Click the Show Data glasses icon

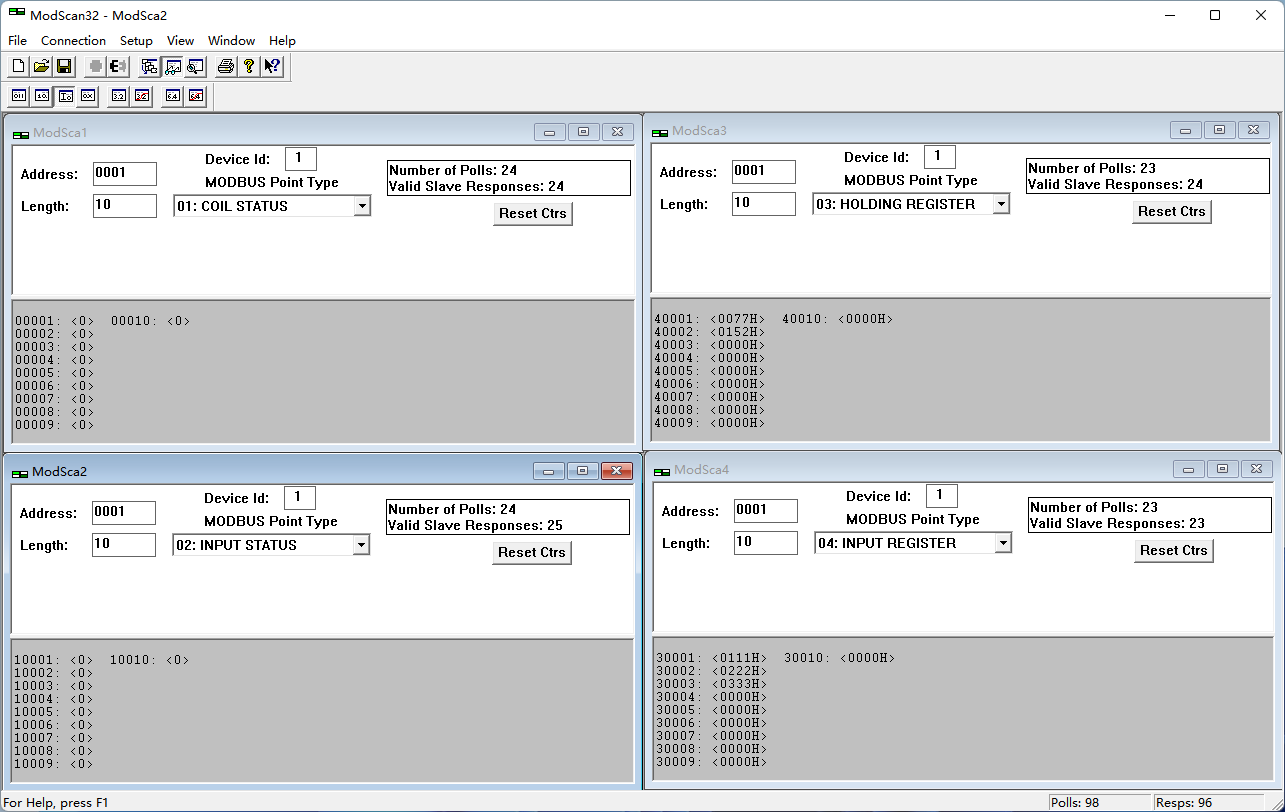point(172,67)
